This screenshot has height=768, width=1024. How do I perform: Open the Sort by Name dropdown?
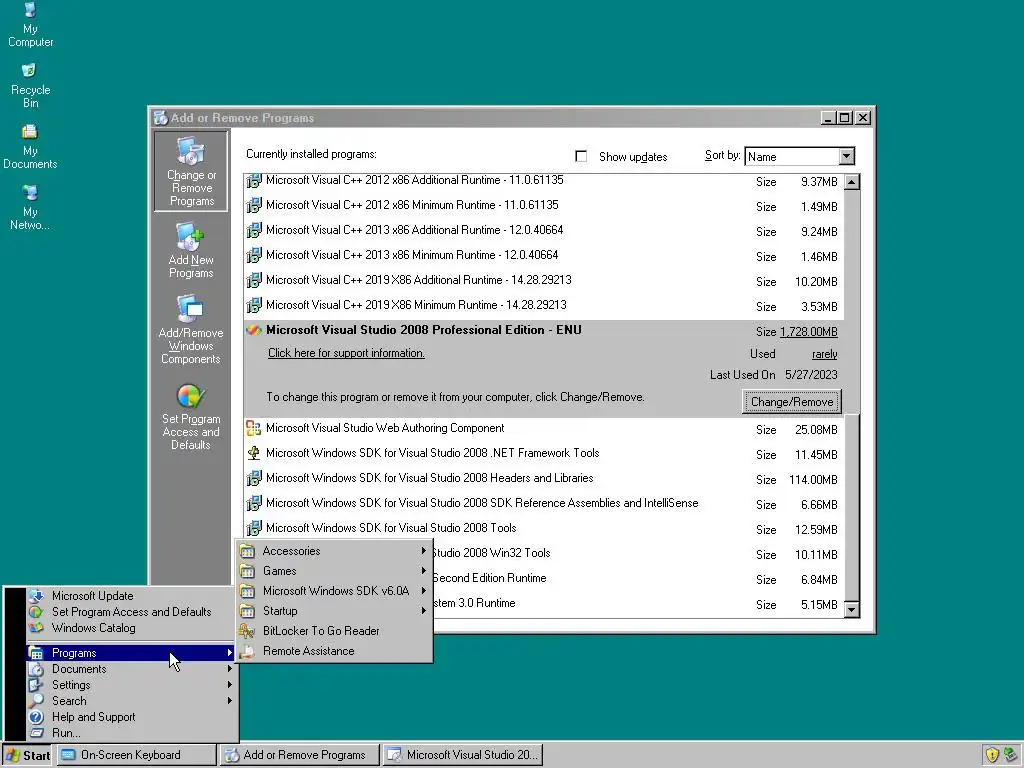point(846,157)
